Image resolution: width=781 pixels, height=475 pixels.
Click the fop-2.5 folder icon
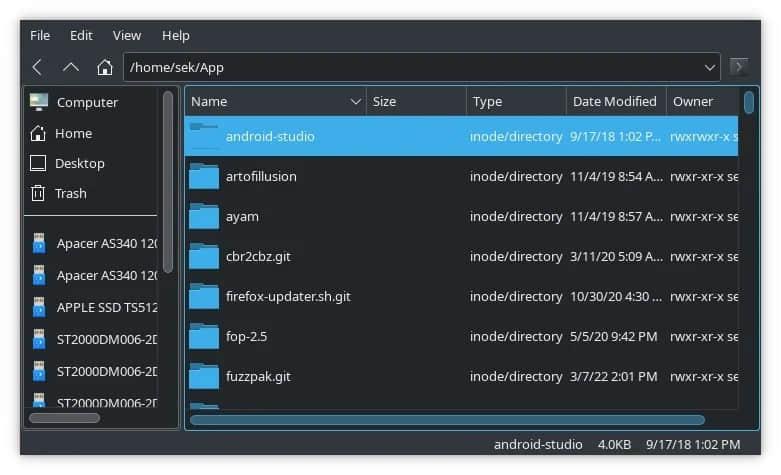point(204,337)
